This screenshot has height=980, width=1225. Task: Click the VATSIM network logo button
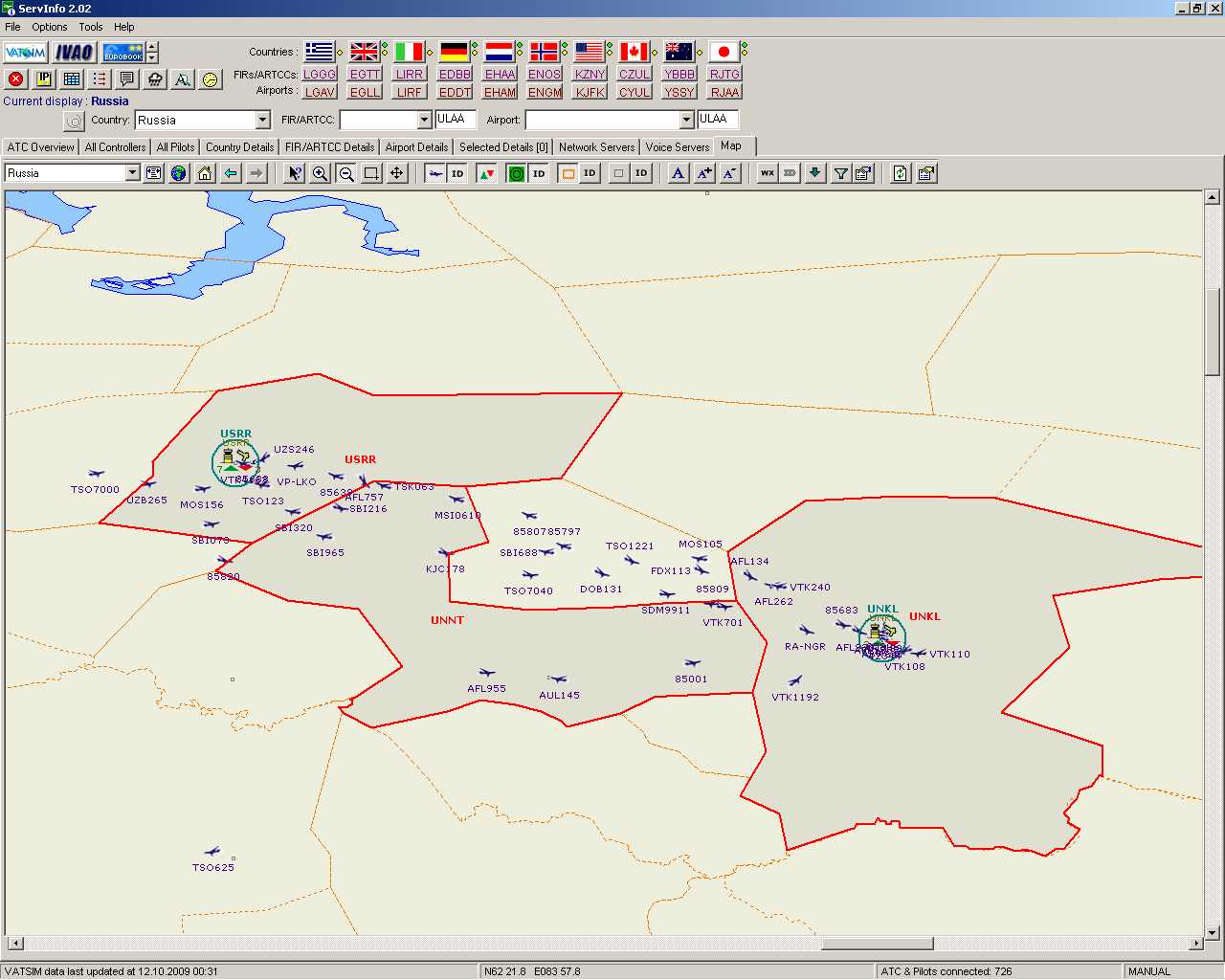pyautogui.click(x=25, y=53)
